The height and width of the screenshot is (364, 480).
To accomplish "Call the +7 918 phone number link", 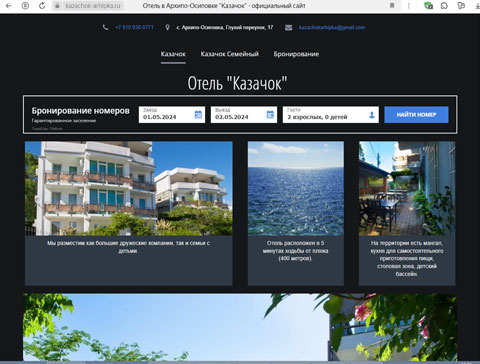I will click(134, 27).
